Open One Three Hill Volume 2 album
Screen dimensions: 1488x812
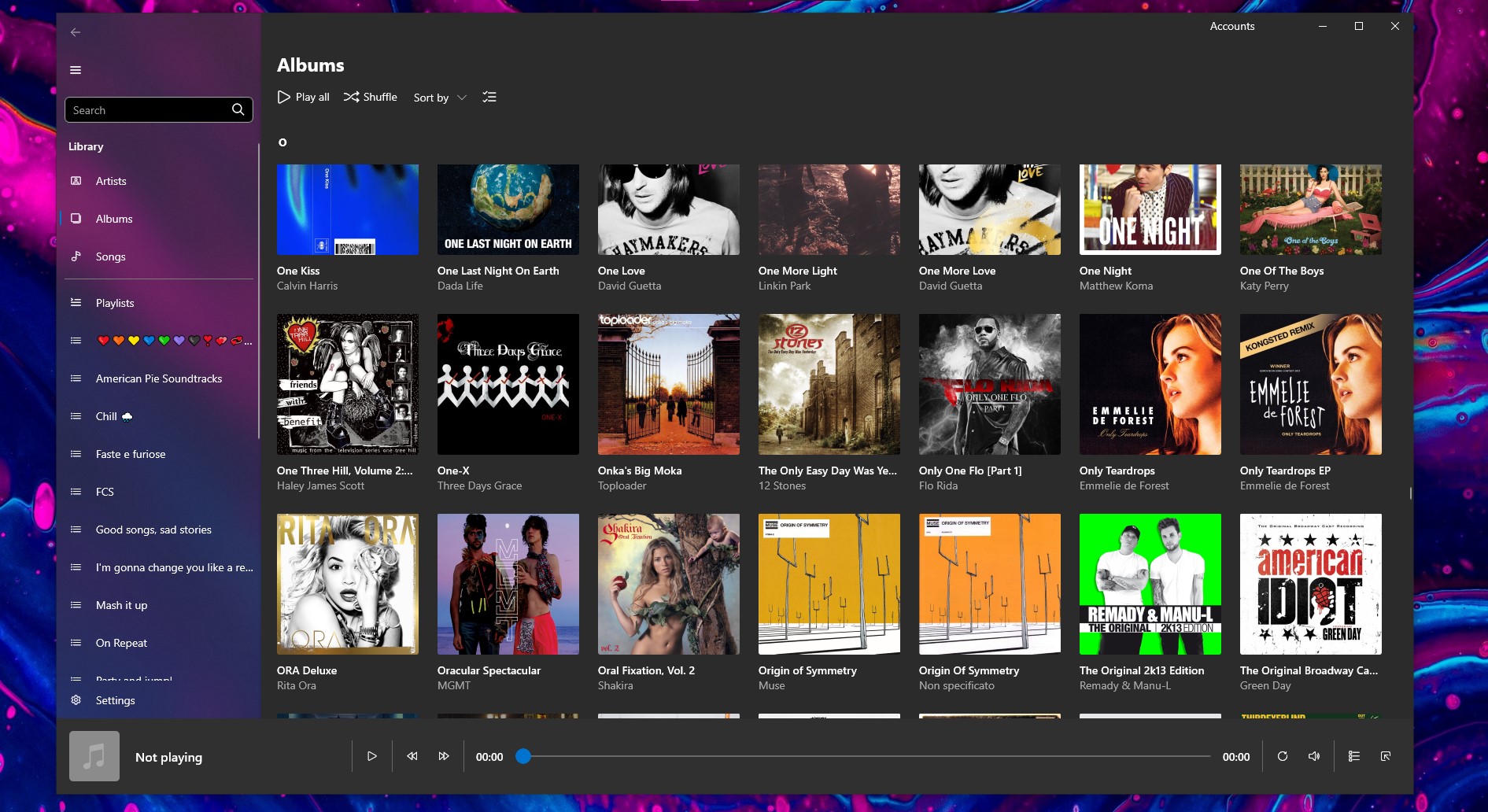[x=348, y=384]
